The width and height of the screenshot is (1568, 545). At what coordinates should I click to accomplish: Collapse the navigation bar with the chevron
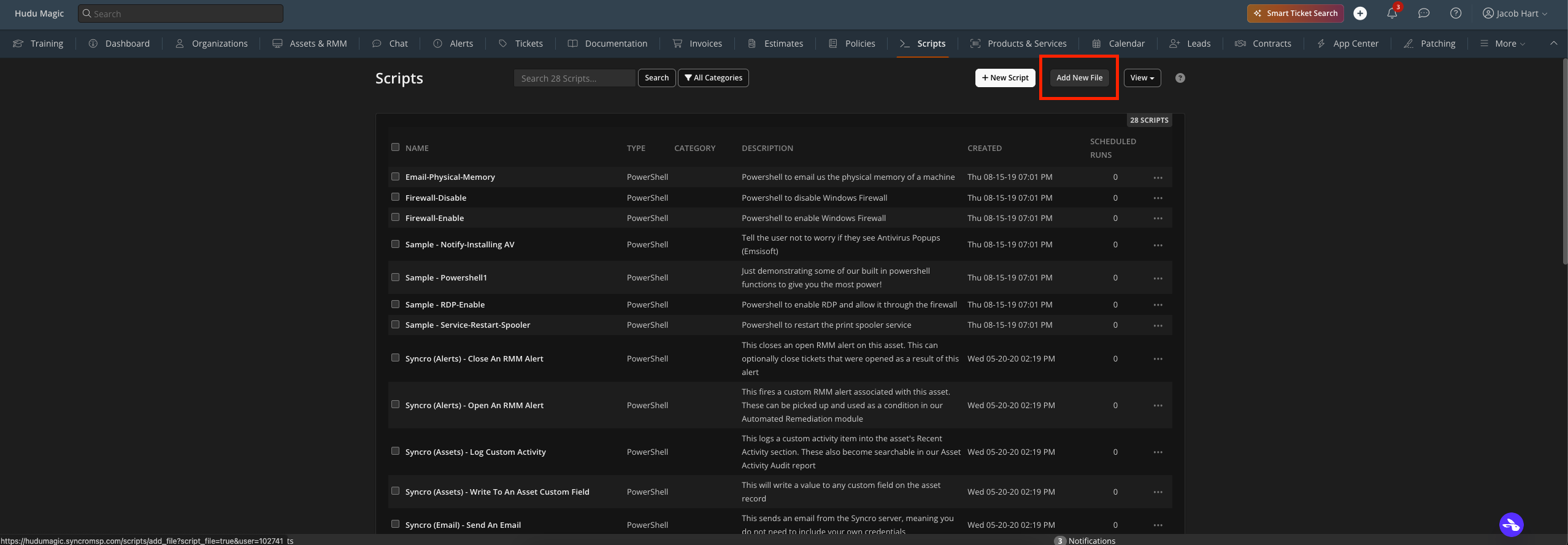point(1553,43)
